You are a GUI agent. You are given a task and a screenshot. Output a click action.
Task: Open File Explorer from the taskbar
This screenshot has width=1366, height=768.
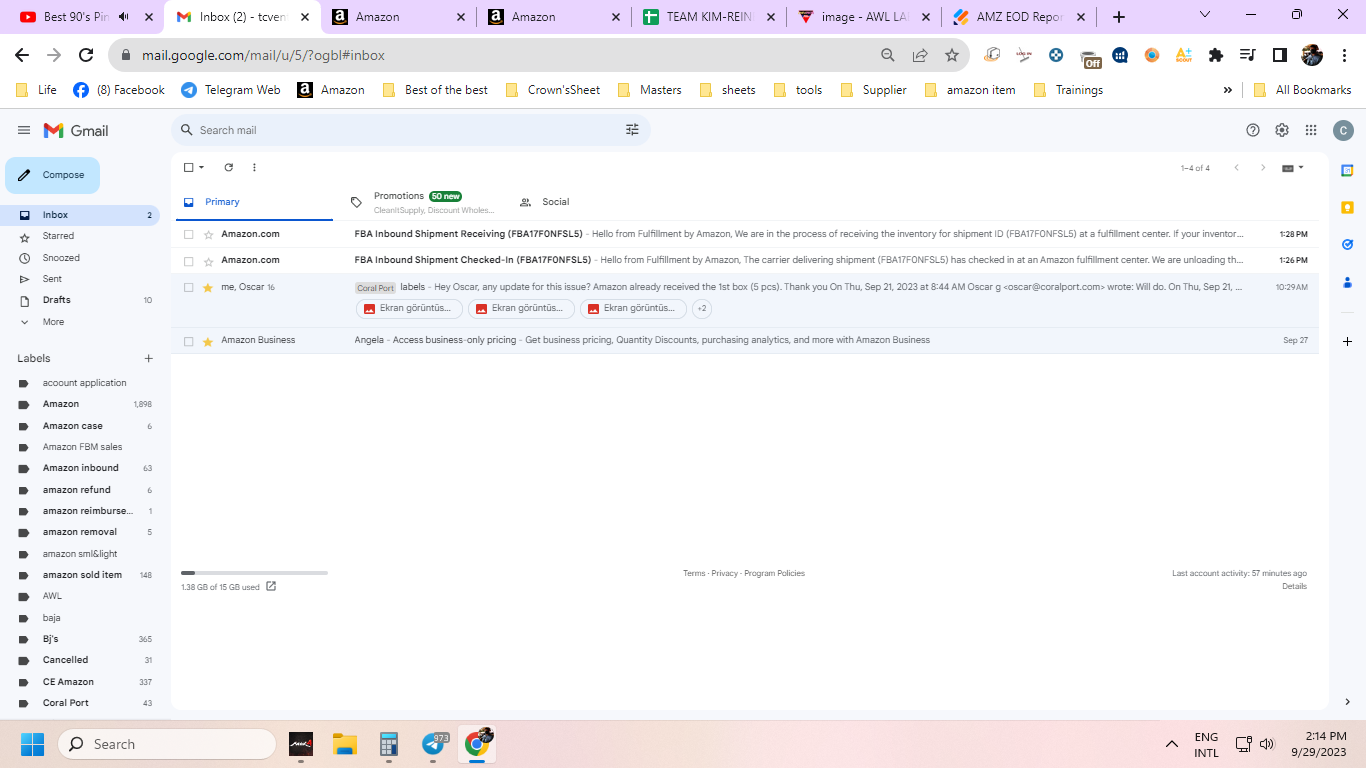coord(345,744)
